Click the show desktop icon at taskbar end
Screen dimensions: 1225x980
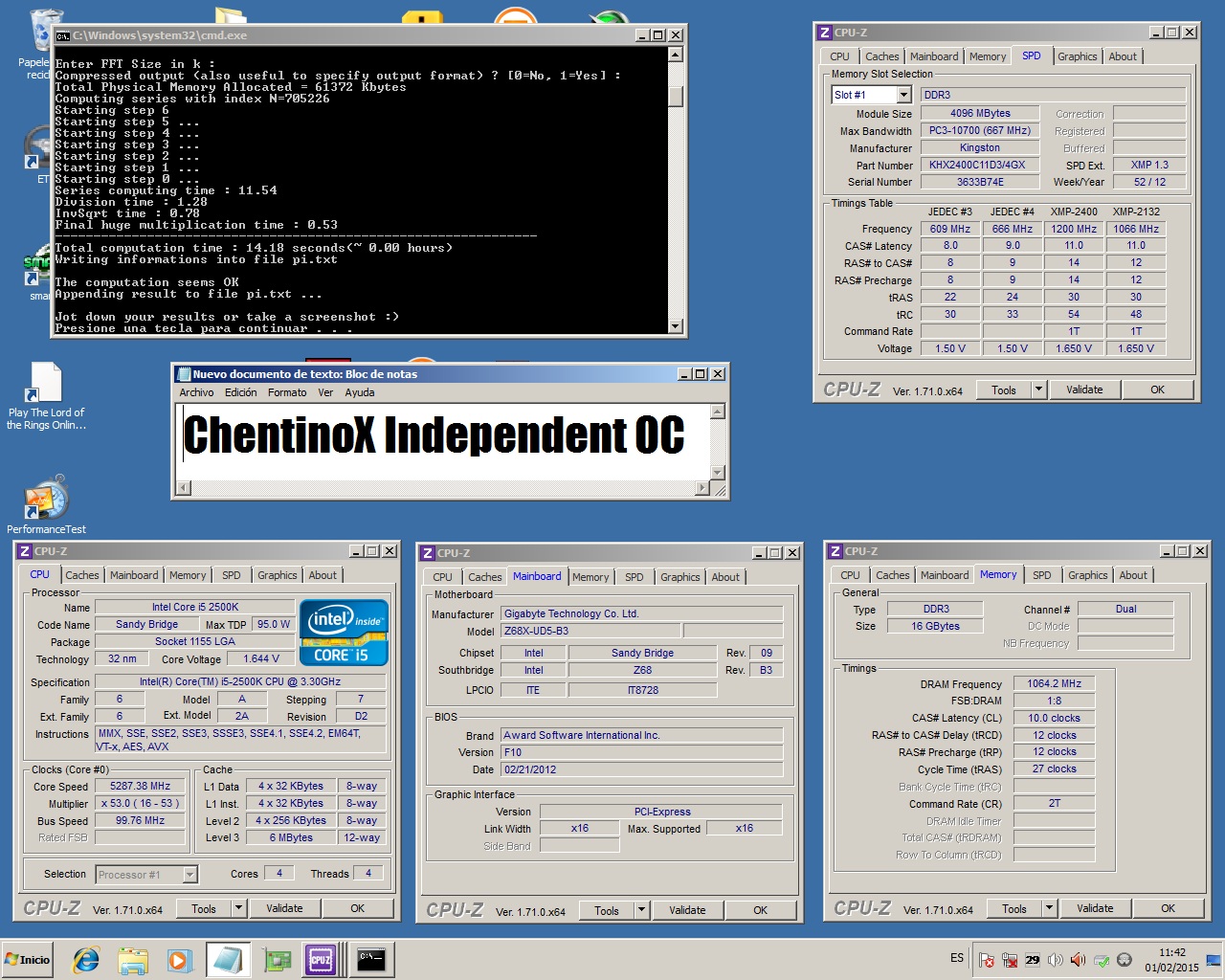[x=1214, y=959]
